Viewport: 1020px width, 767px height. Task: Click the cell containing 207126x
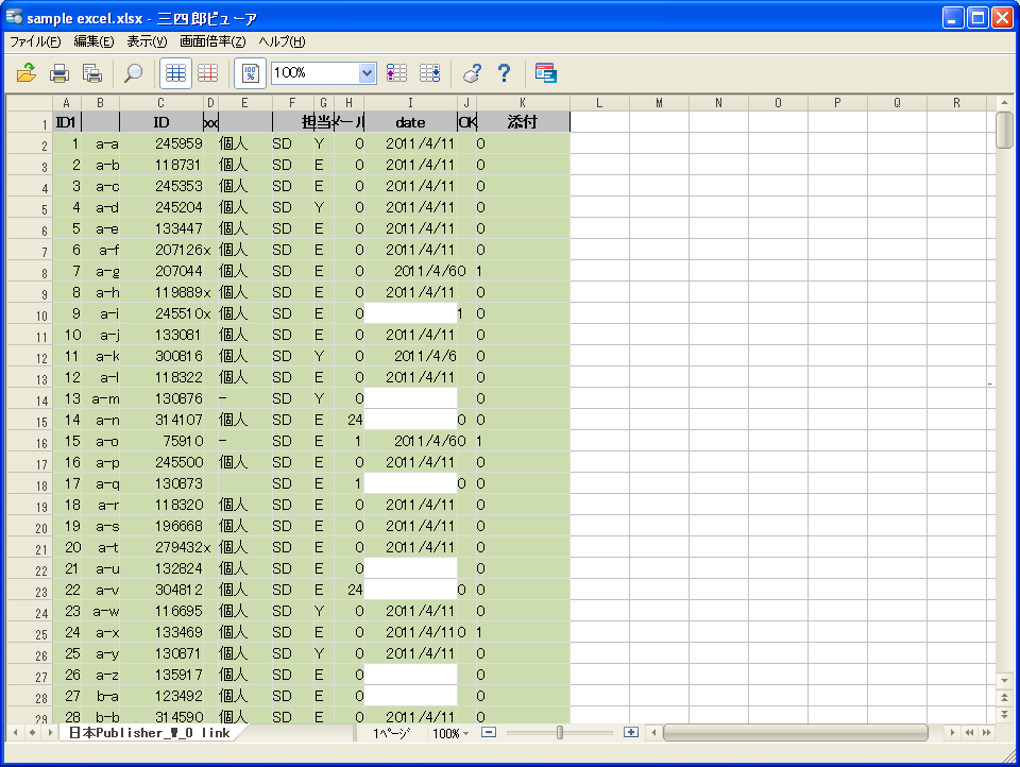click(x=161, y=250)
